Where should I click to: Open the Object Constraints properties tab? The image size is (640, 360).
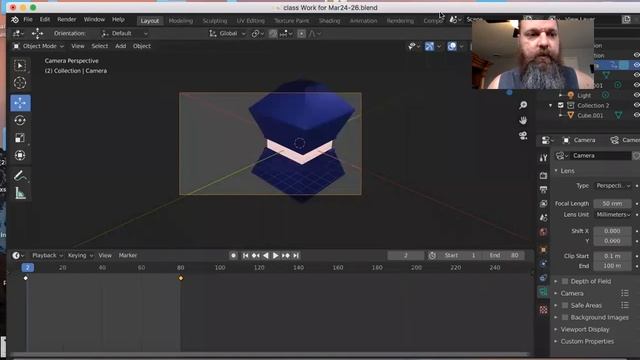point(543,278)
